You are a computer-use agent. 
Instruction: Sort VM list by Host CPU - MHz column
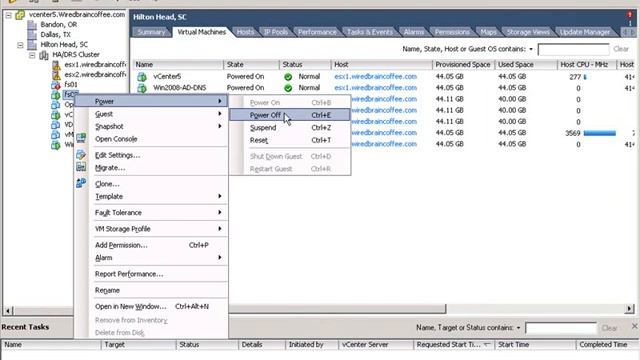pyautogui.click(x=587, y=64)
